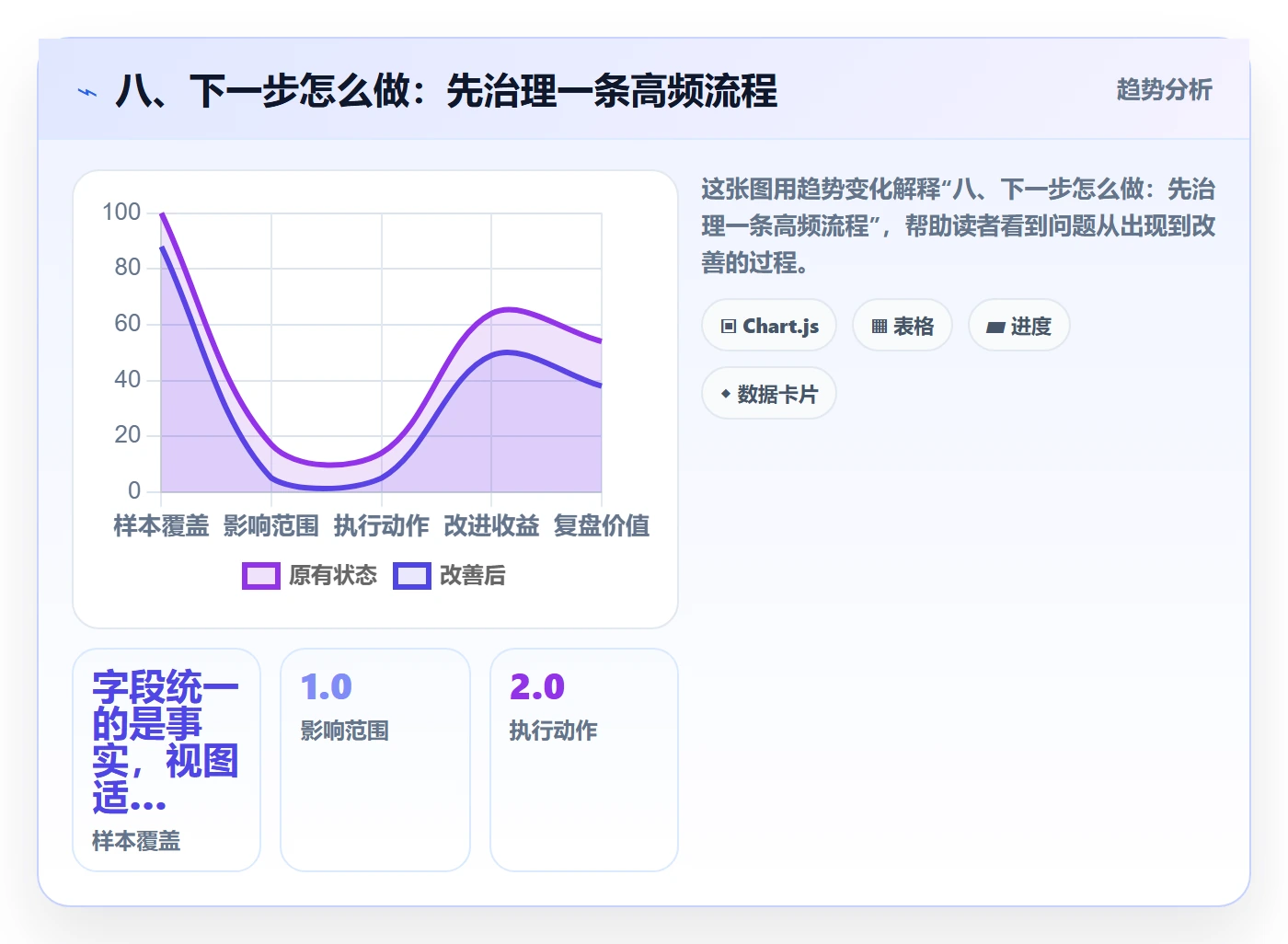Click the 复盘价值 x-axis label
1288x944 pixels.
[602, 526]
